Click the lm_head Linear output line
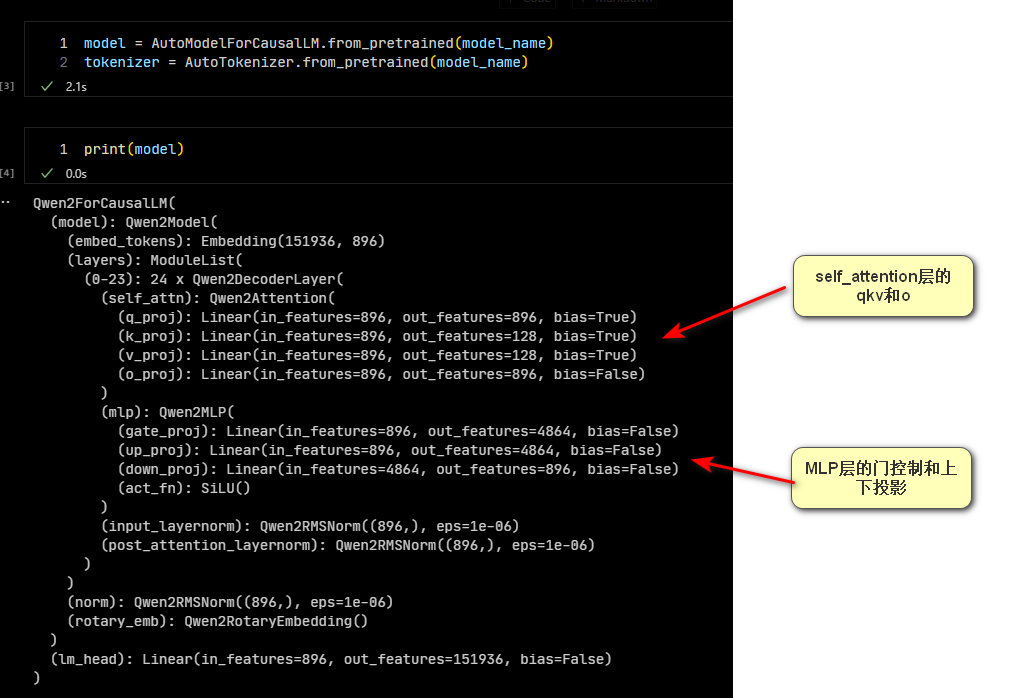Viewport: 1022px width, 698px height. (x=330, y=659)
